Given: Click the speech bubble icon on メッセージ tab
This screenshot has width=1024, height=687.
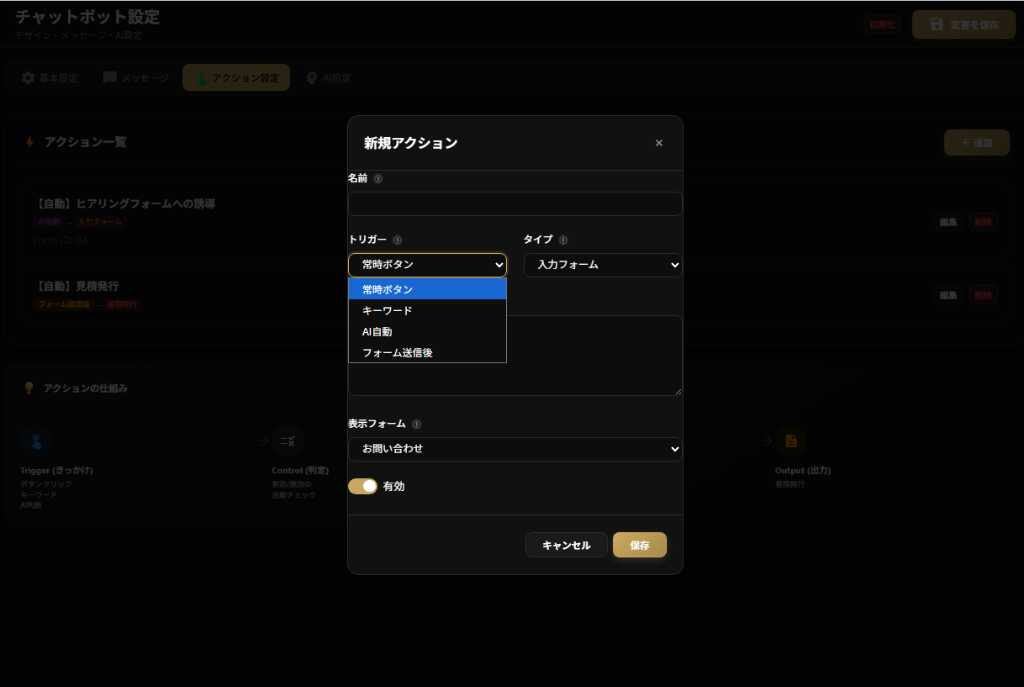Looking at the screenshot, I should click(x=109, y=77).
